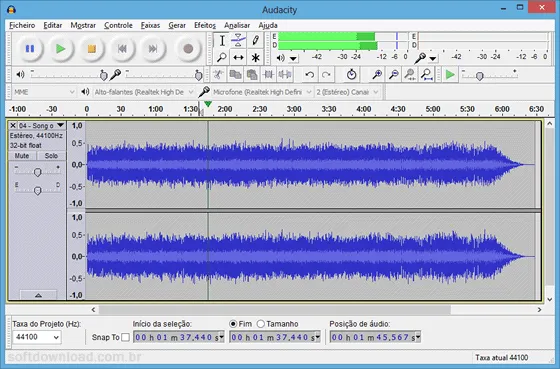Open the Ficheiro menu
Image resolution: width=560 pixels, height=369 pixels.
22,25
